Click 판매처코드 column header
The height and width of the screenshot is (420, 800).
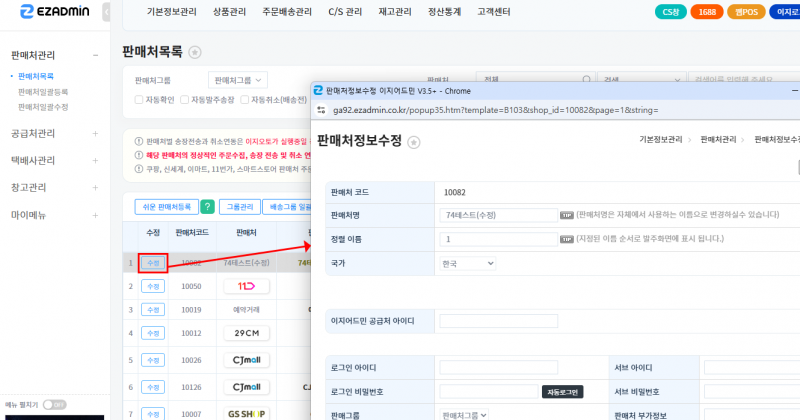192,233
